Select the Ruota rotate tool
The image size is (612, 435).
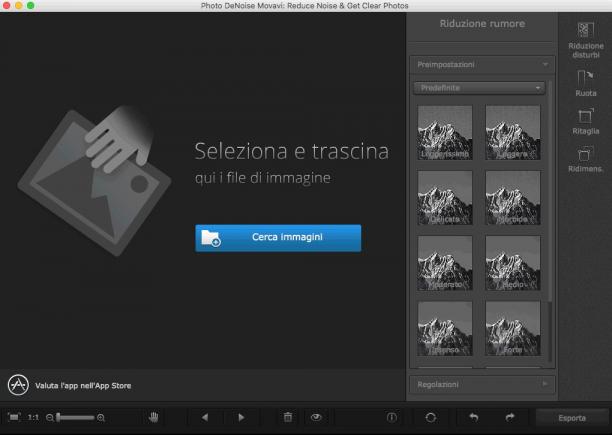pos(585,83)
